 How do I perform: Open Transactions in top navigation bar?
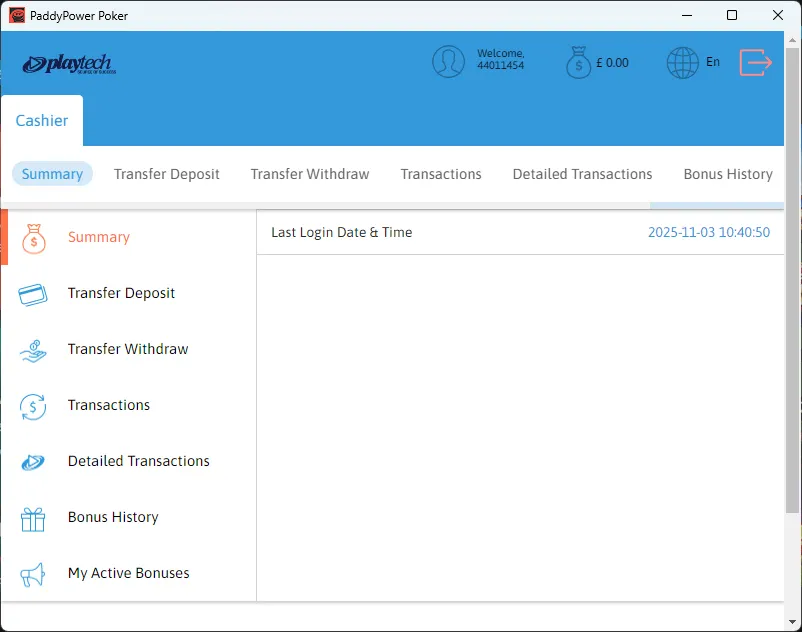[441, 174]
